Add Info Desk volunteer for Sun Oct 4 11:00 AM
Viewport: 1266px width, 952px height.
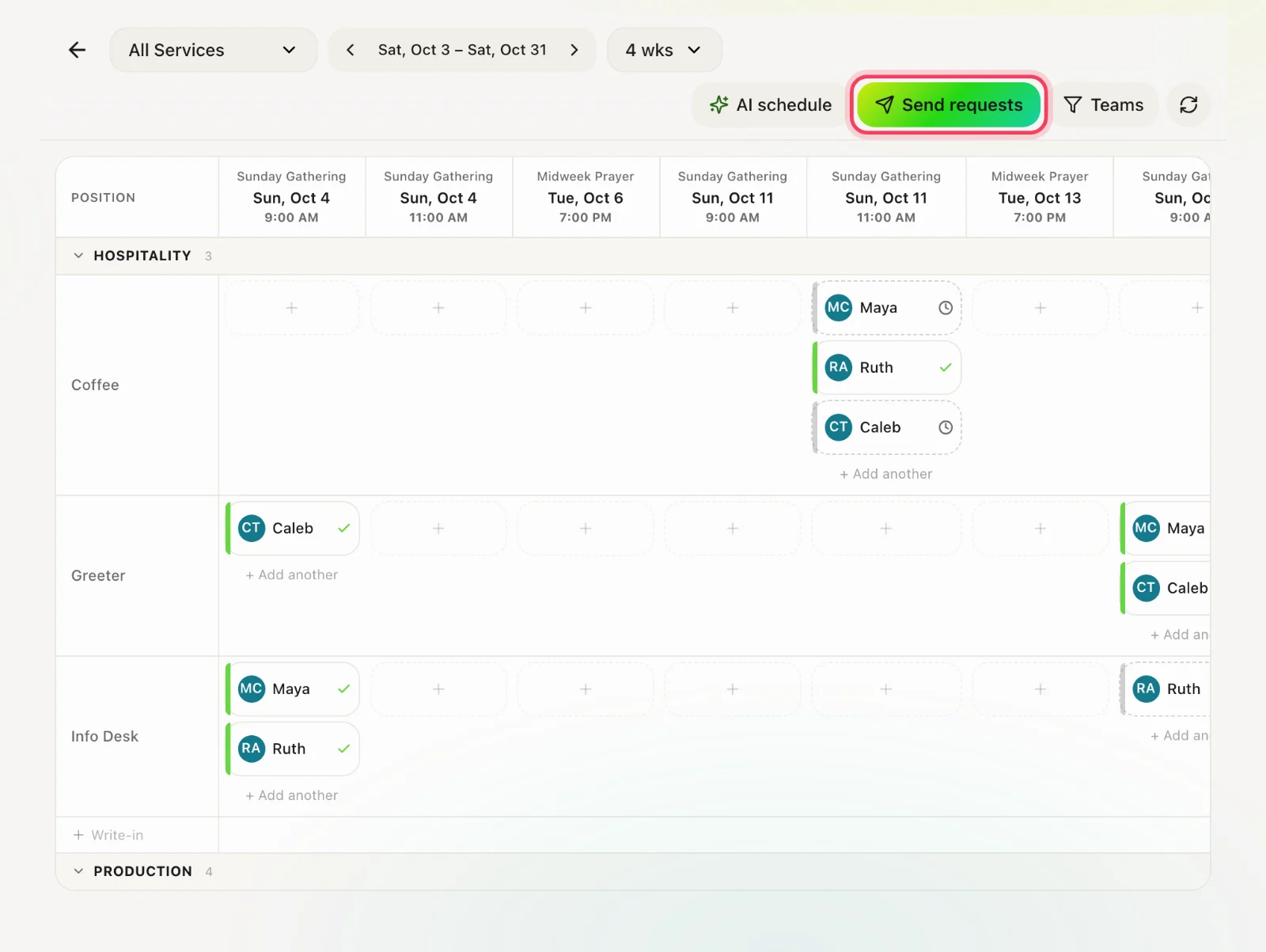pos(438,688)
